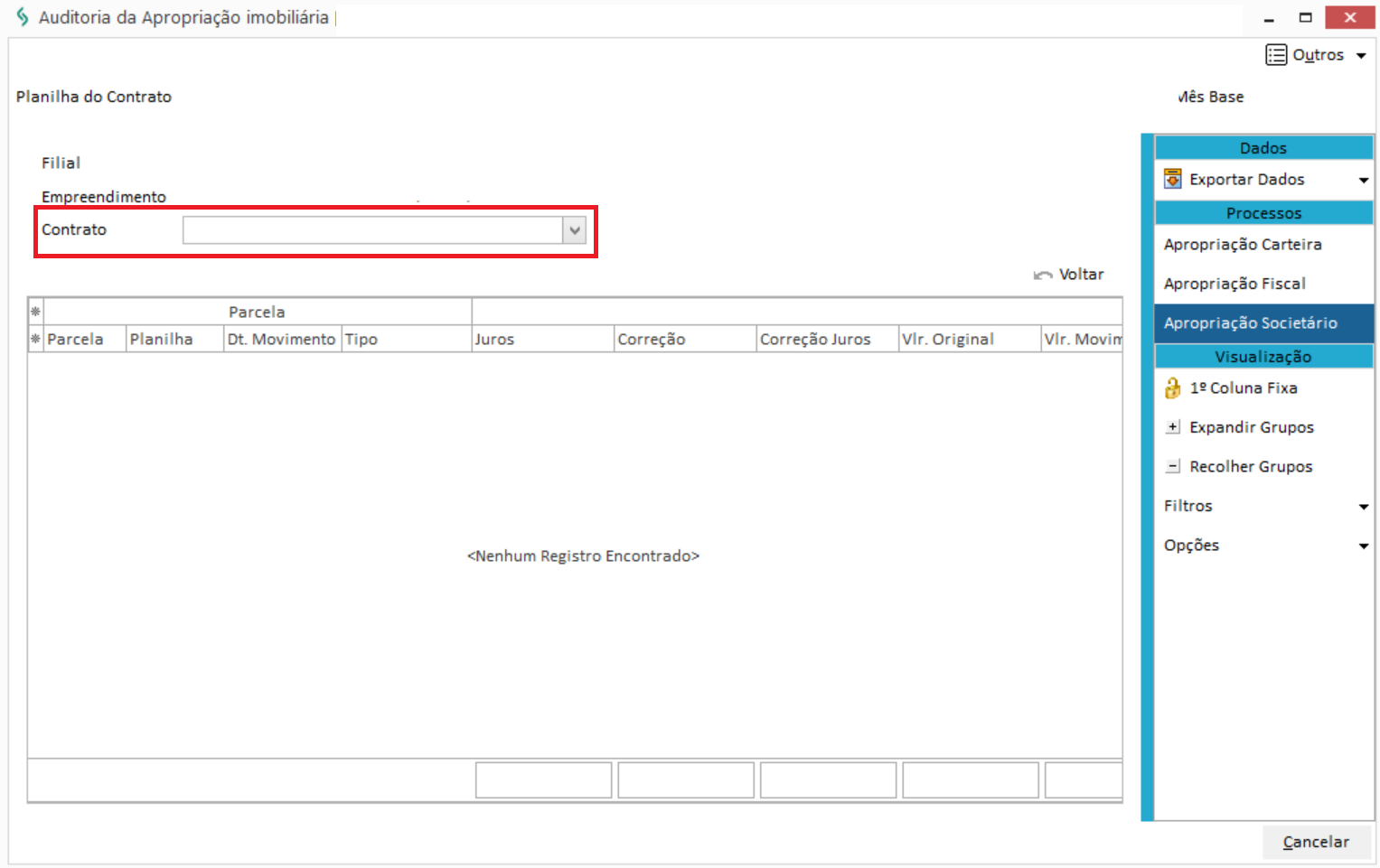Expand the Opções dropdown
Image resolution: width=1380 pixels, height=868 pixels.
pyautogui.click(x=1363, y=546)
